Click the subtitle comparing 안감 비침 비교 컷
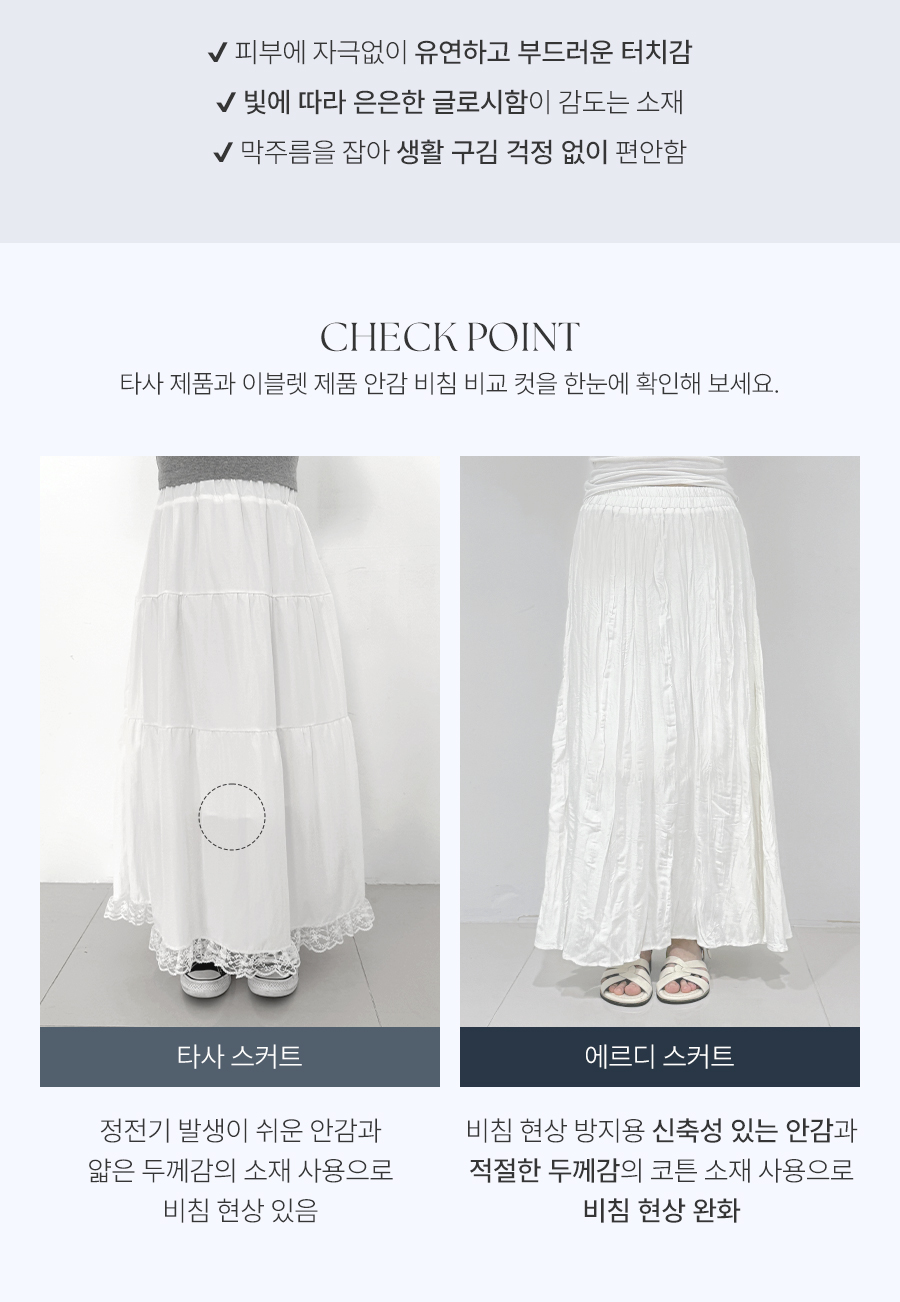This screenshot has width=900, height=1302. coord(449,384)
